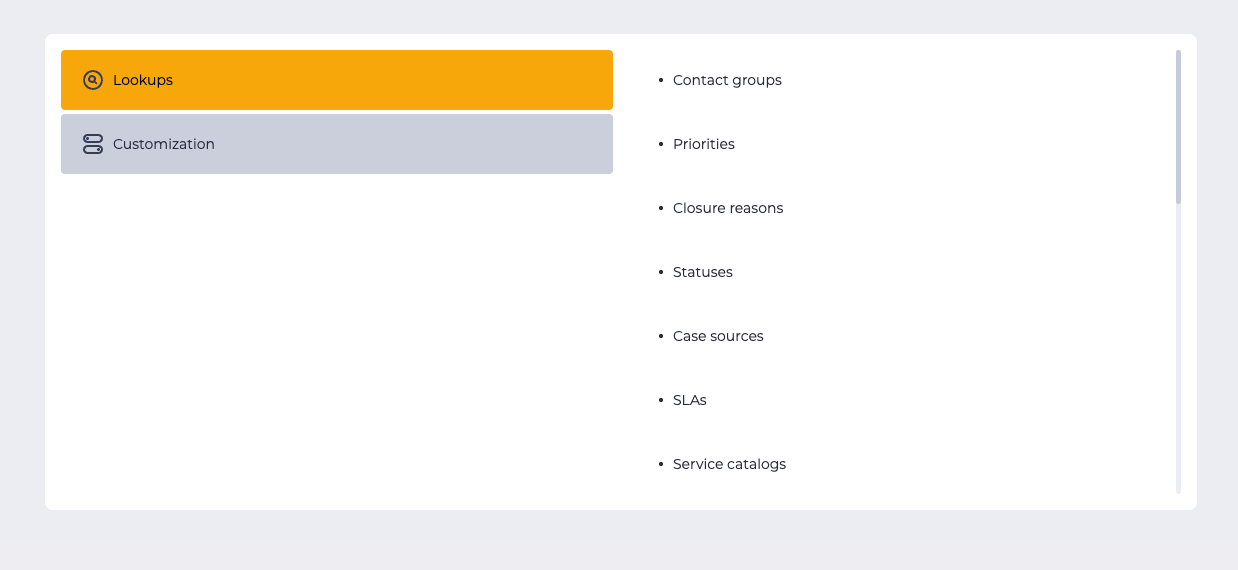Click the bullet before Case sources
This screenshot has height=570, width=1238.
pos(661,336)
